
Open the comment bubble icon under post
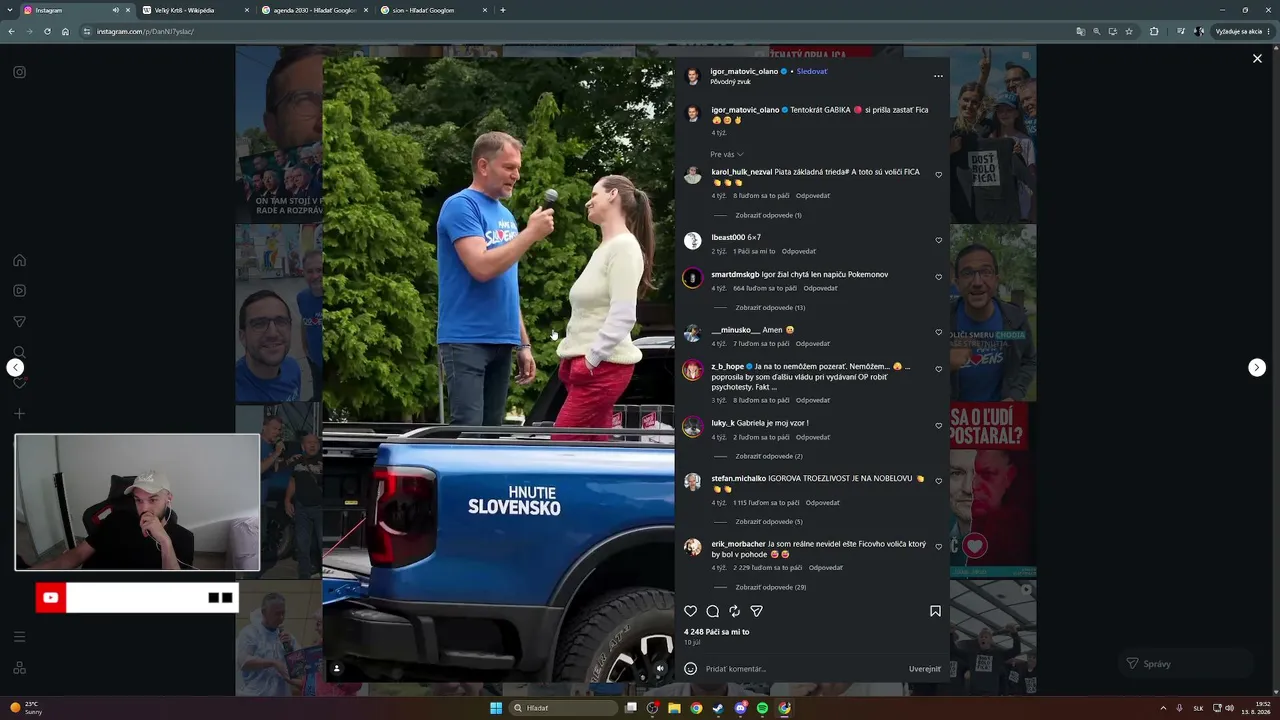(x=712, y=611)
